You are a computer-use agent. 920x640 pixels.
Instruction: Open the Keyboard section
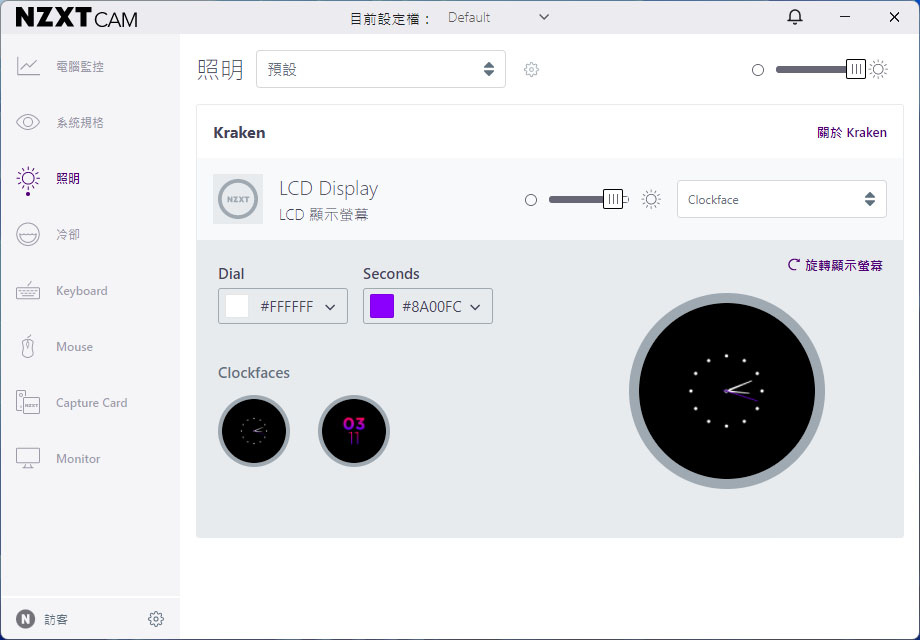[x=82, y=290]
